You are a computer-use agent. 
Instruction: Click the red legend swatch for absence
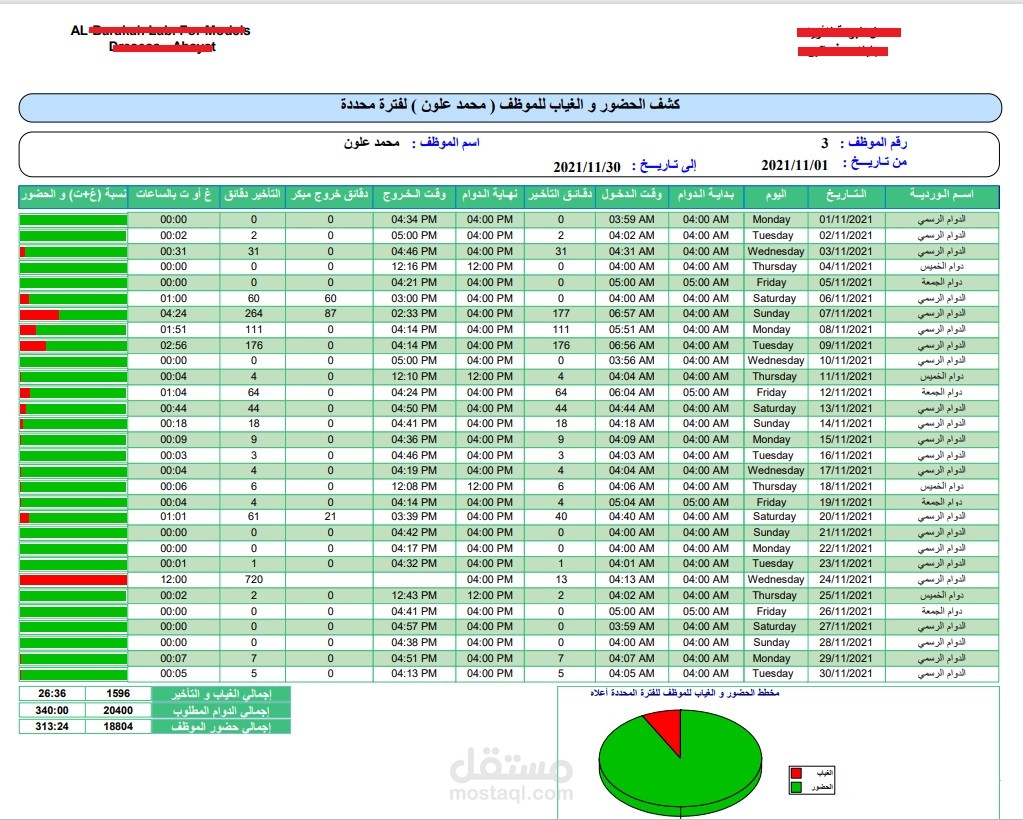pyautogui.click(x=796, y=773)
